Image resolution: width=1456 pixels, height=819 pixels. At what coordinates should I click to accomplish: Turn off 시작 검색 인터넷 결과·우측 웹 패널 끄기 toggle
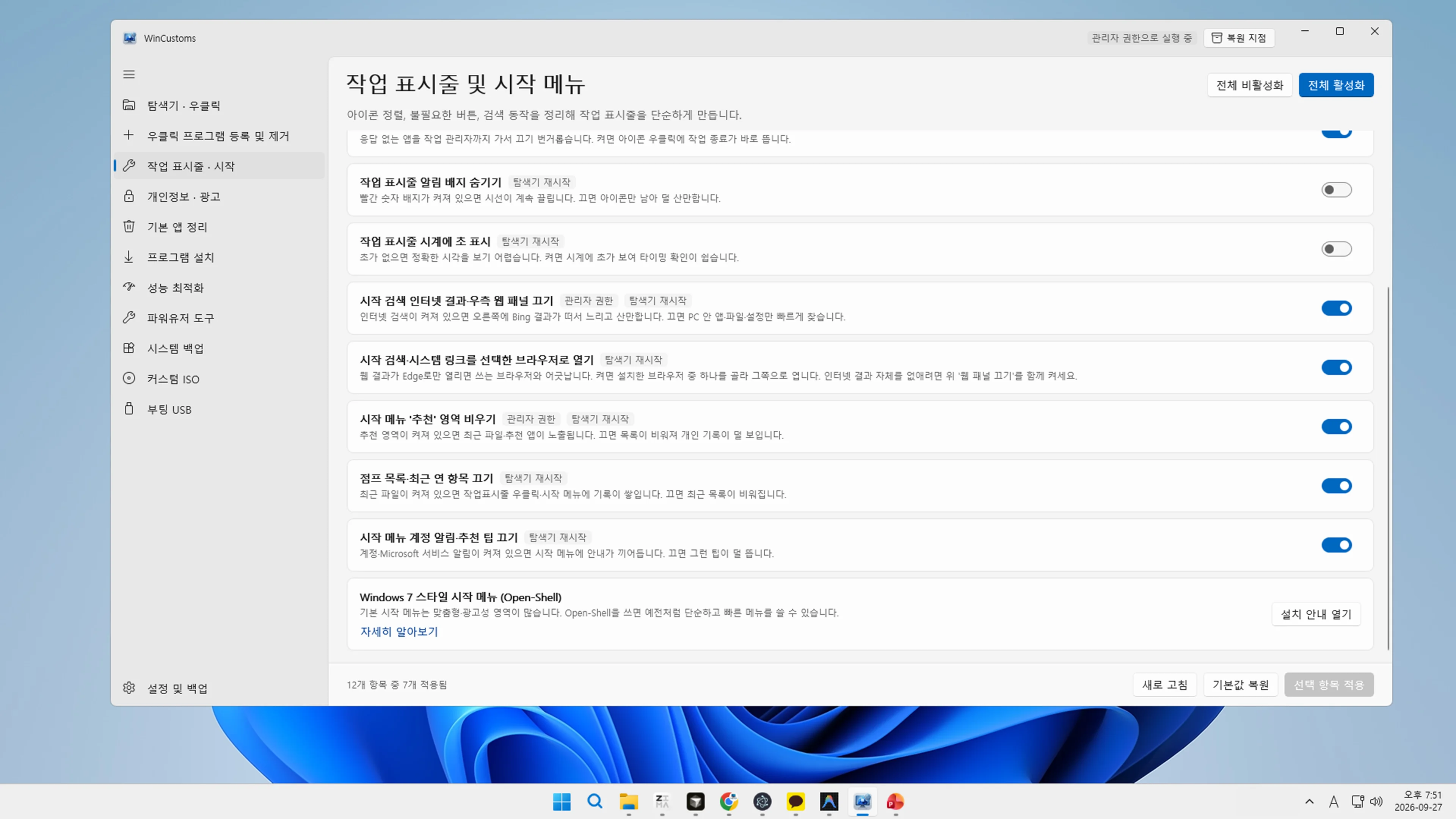coord(1336,308)
